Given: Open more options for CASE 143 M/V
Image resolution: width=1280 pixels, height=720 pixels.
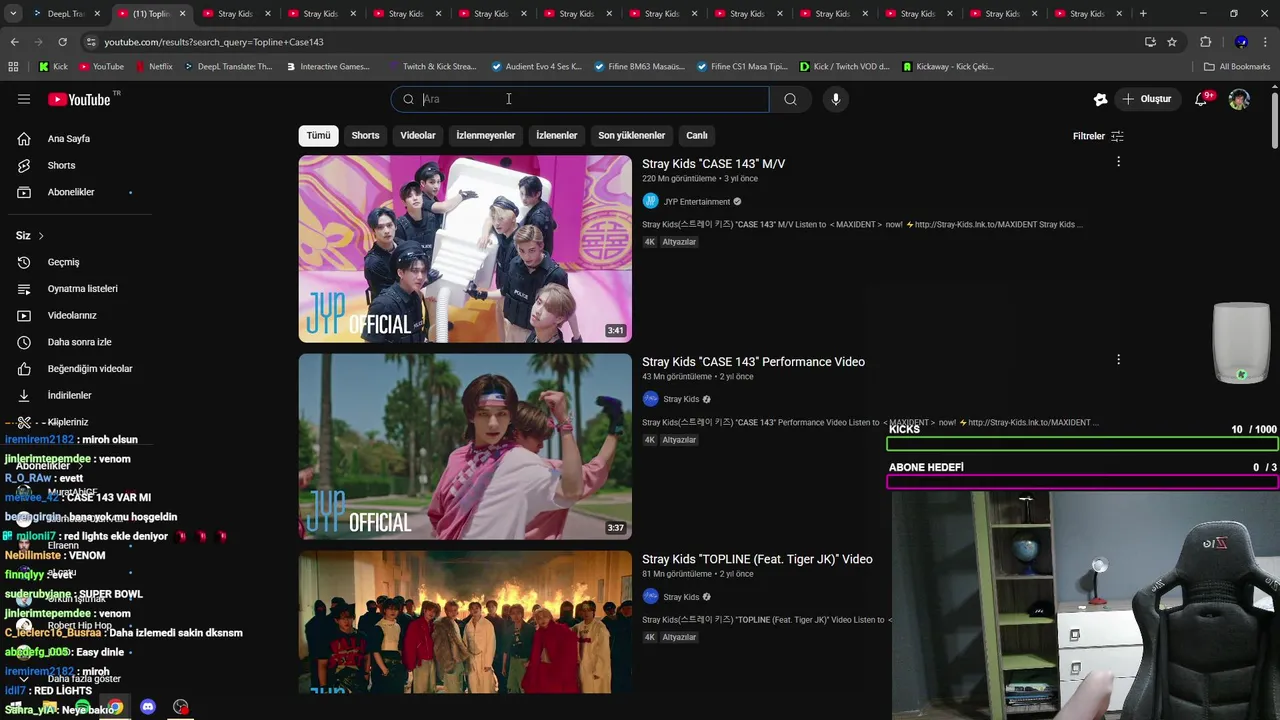Looking at the screenshot, I should click(1118, 162).
